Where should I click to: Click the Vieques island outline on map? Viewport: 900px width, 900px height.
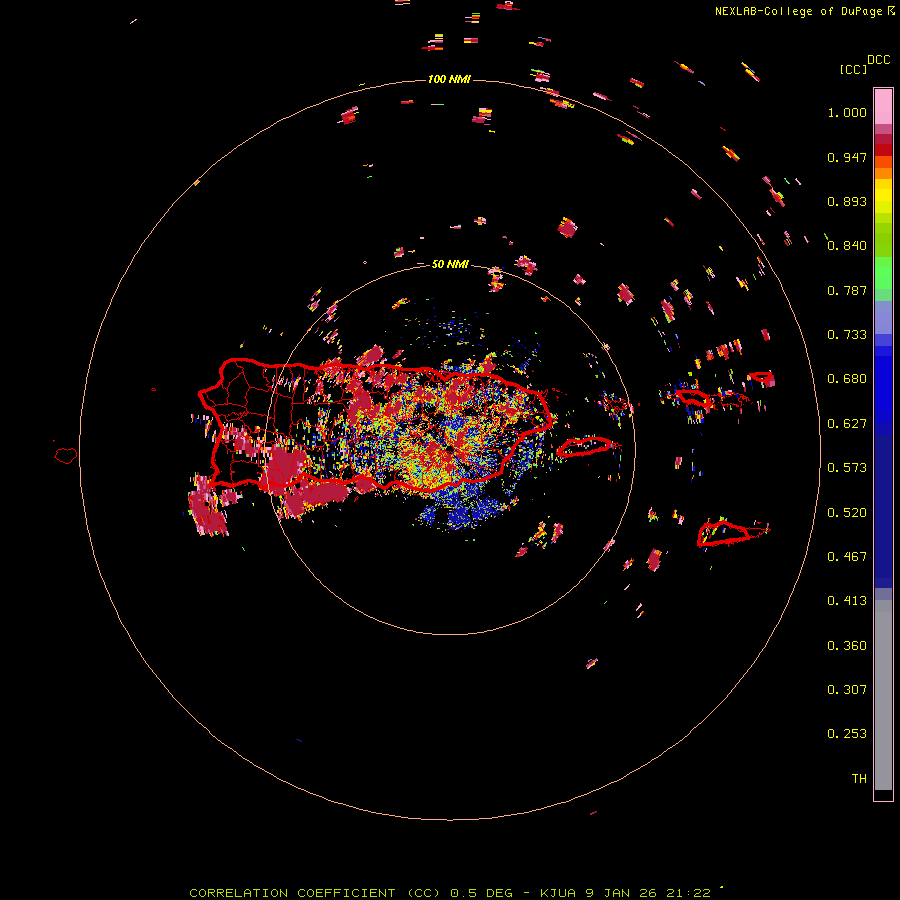pos(585,446)
